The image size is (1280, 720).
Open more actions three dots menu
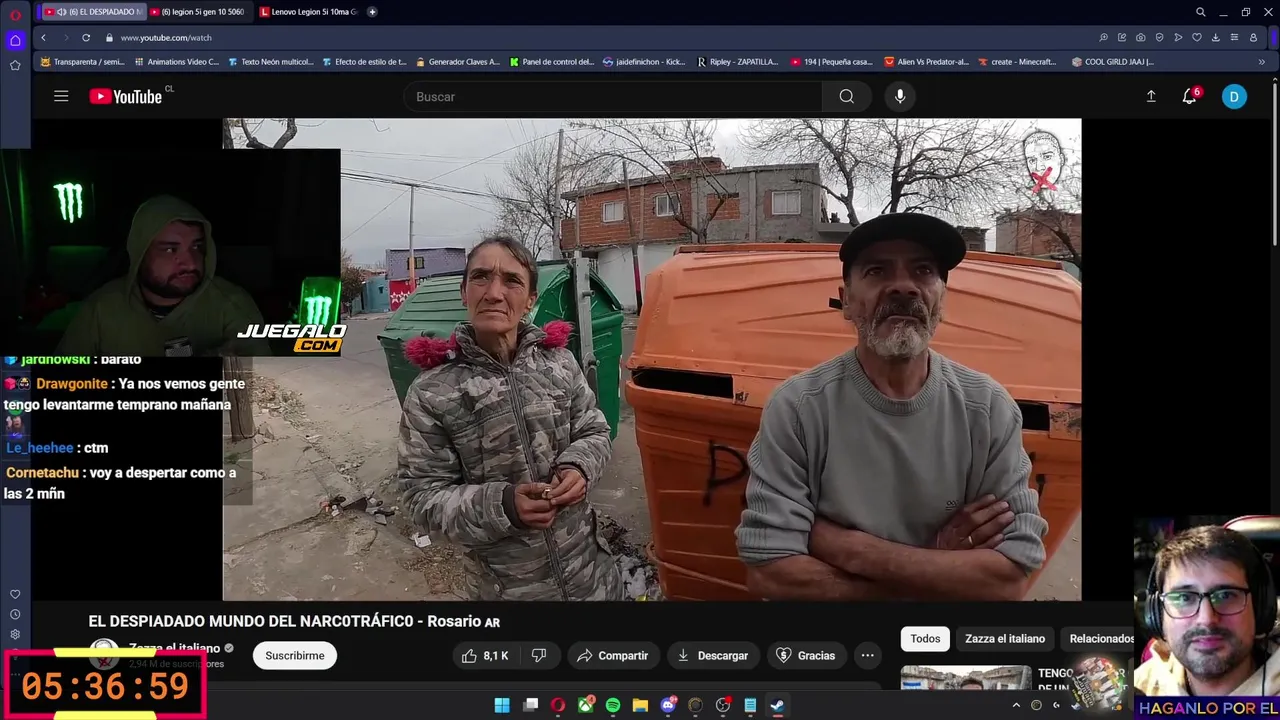coord(868,655)
